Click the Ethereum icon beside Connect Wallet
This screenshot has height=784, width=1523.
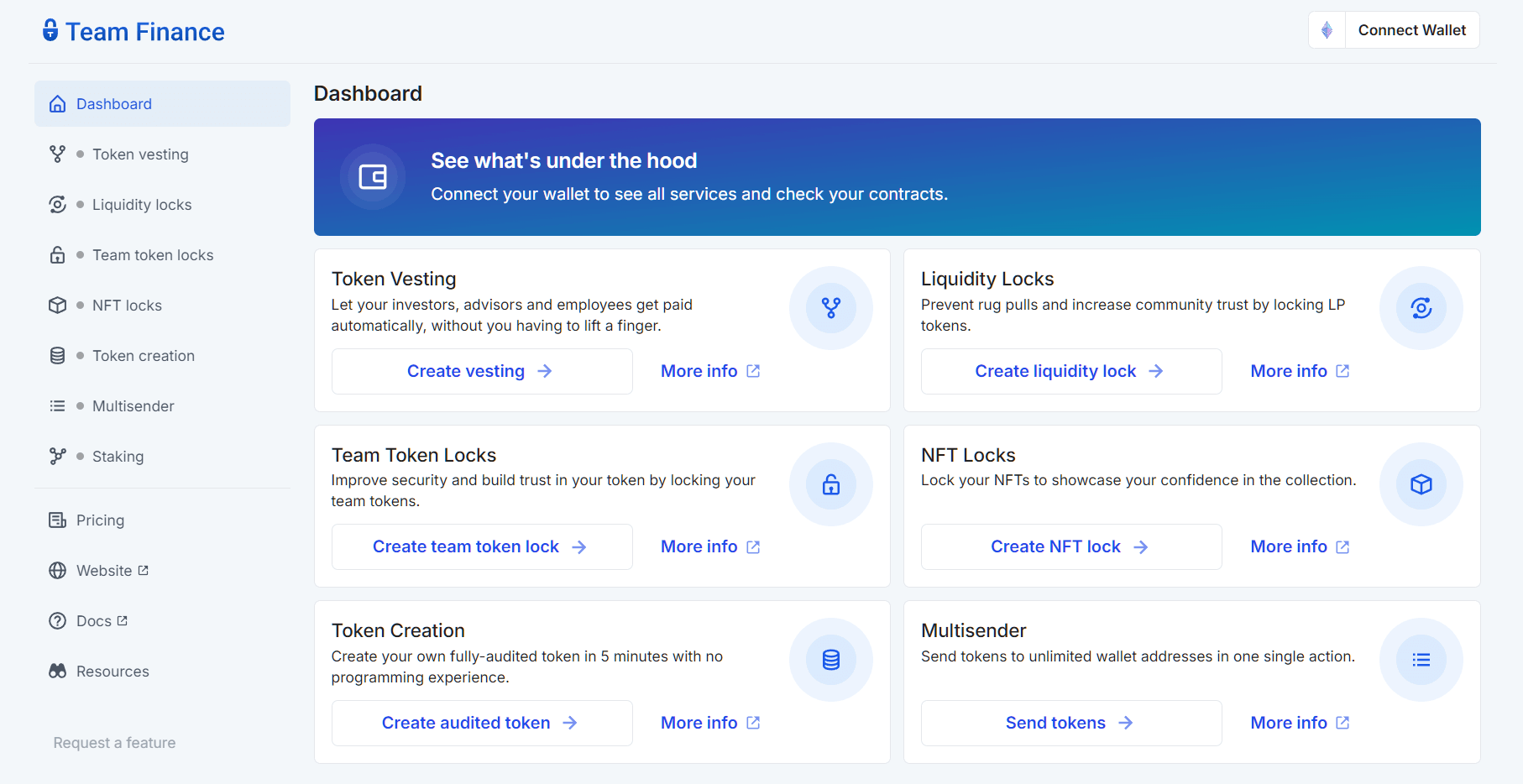pos(1327,29)
